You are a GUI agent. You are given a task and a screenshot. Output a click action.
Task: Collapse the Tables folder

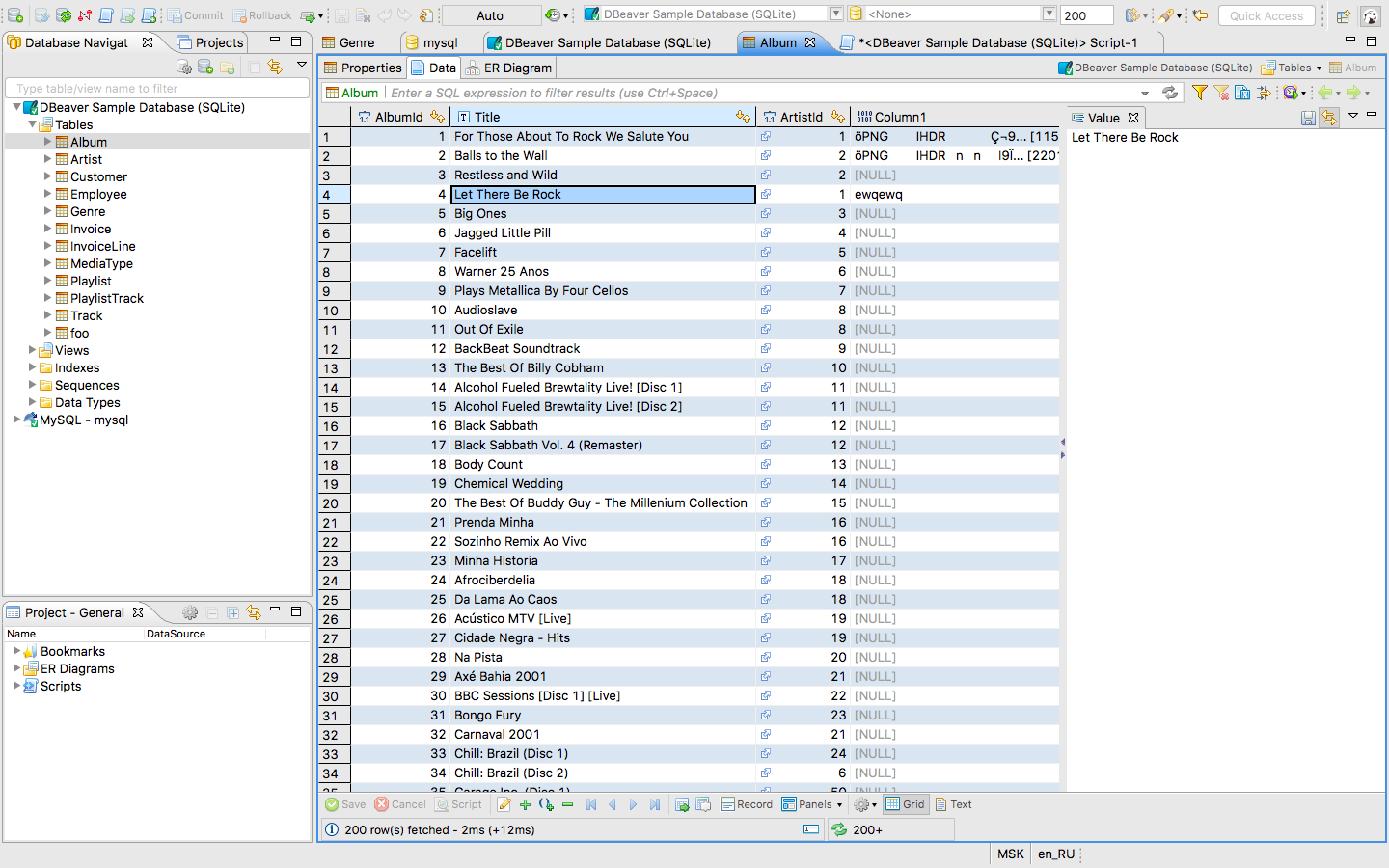point(32,124)
